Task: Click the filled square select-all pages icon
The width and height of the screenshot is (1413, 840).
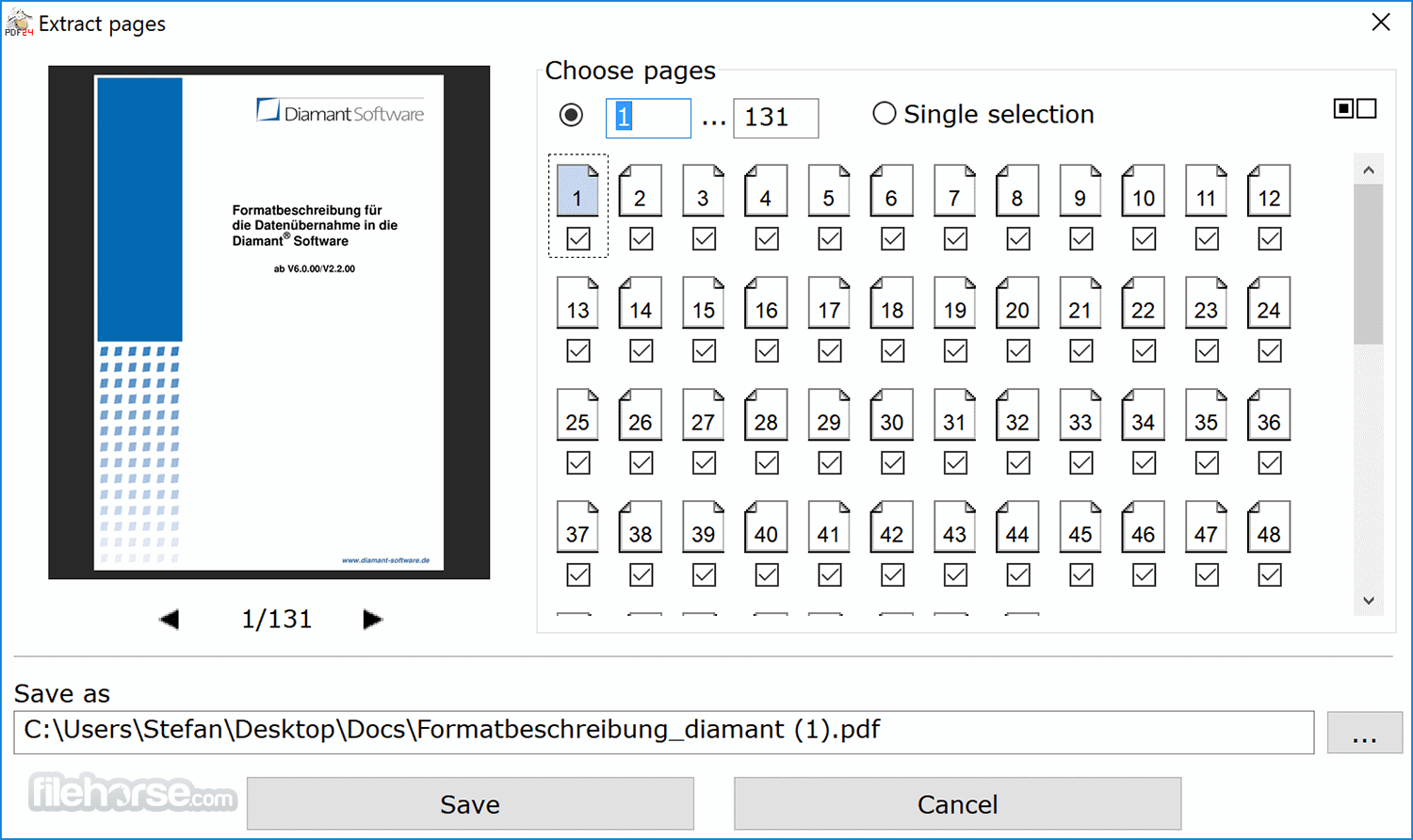Action: click(x=1344, y=108)
